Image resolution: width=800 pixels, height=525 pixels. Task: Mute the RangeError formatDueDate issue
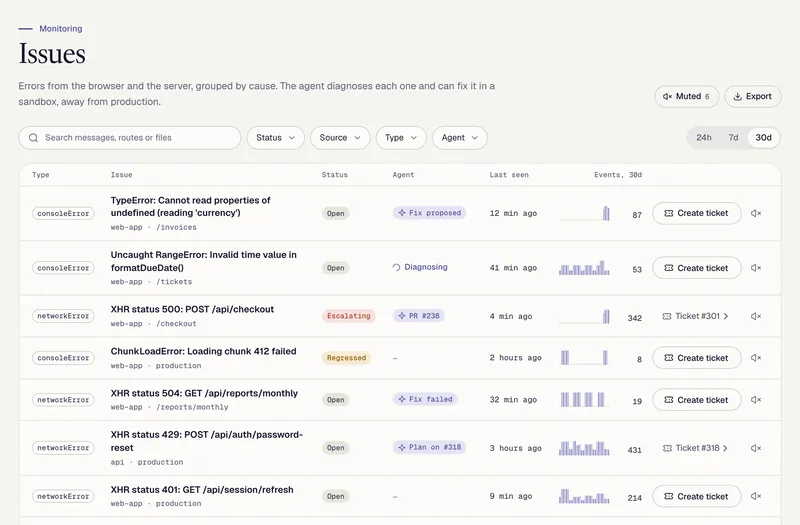(x=756, y=268)
